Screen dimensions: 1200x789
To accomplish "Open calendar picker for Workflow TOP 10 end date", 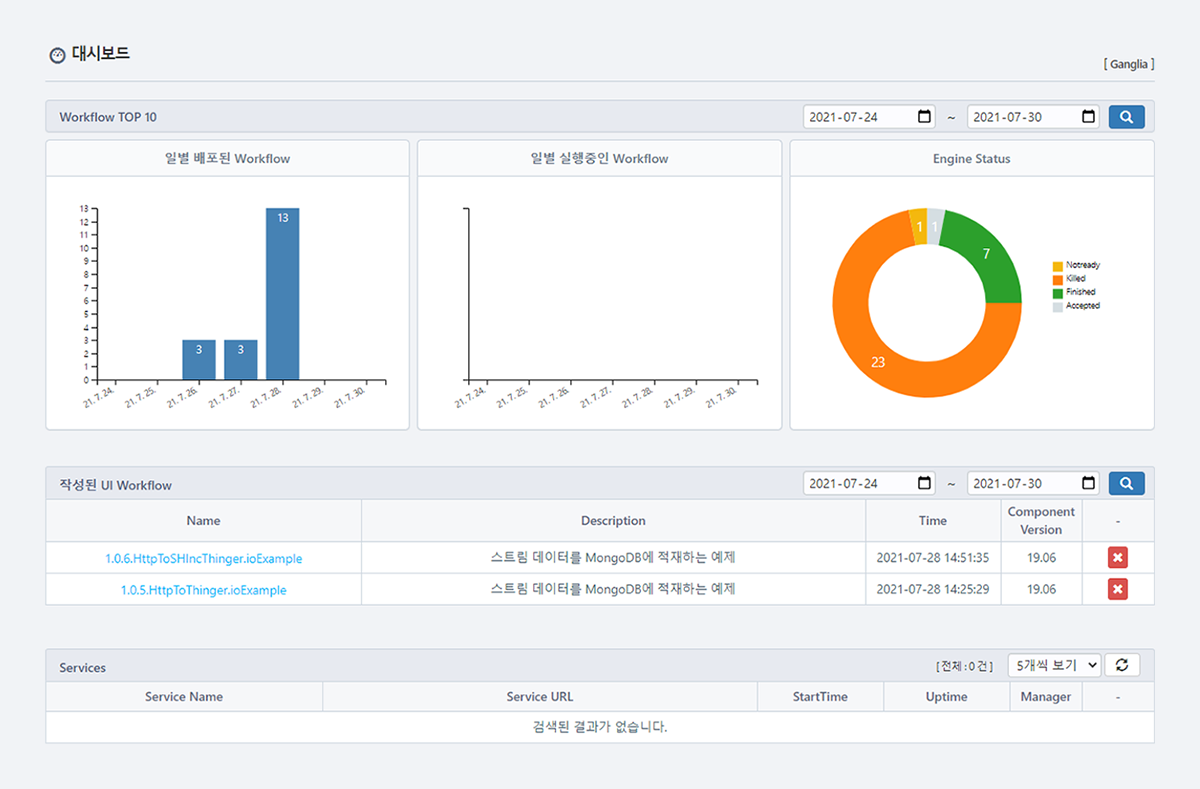I will [x=1088, y=117].
